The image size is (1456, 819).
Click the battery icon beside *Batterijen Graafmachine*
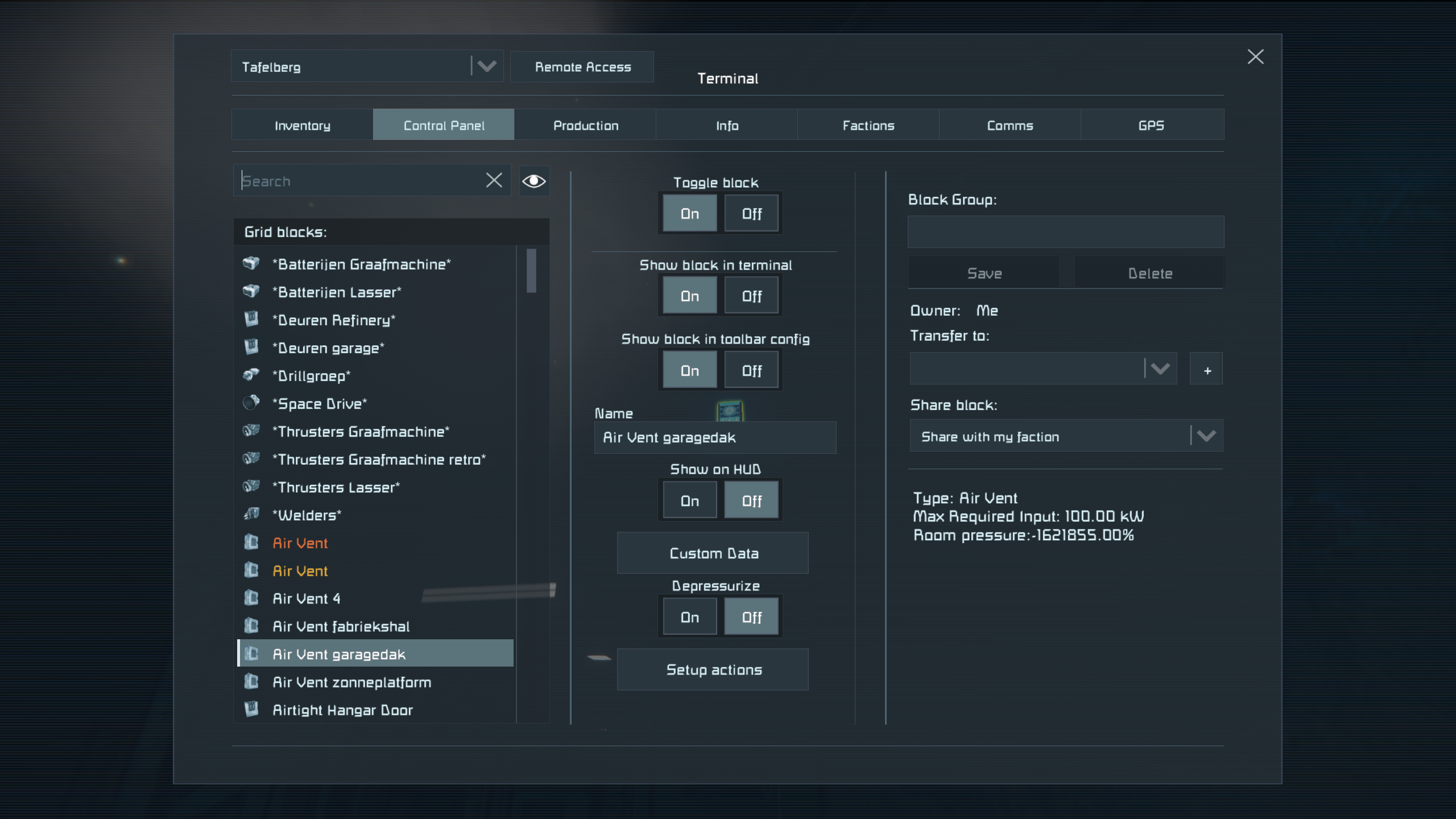coord(251,263)
